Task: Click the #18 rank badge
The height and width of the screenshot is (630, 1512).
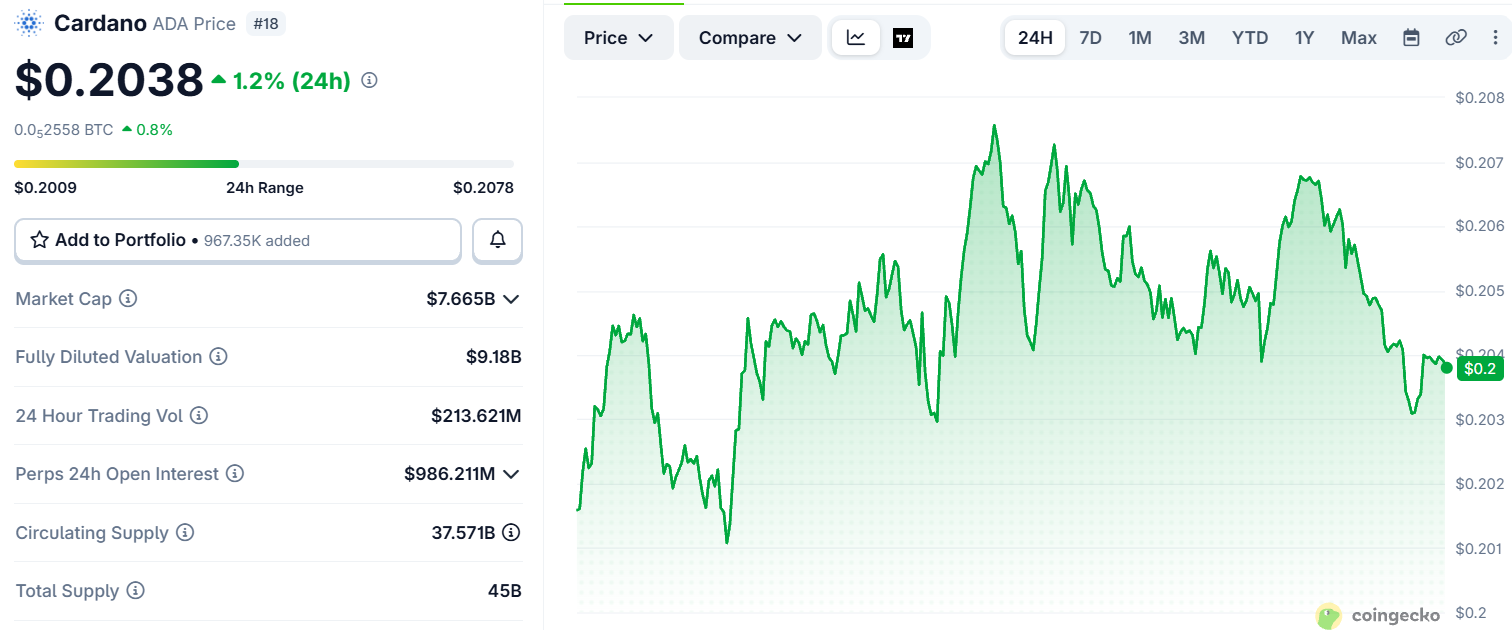Action: click(x=266, y=23)
